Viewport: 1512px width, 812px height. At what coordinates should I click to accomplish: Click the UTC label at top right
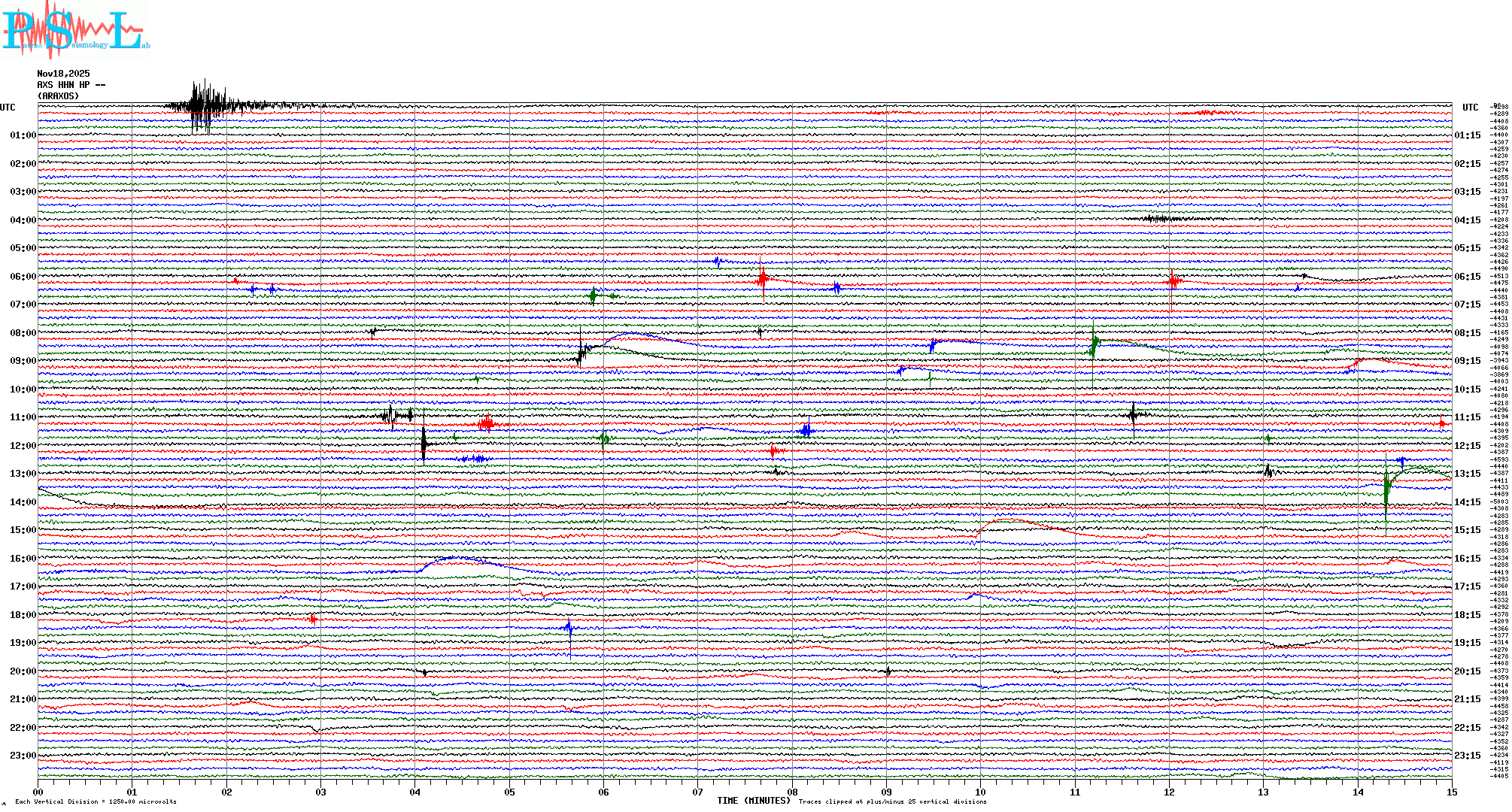click(x=1470, y=108)
